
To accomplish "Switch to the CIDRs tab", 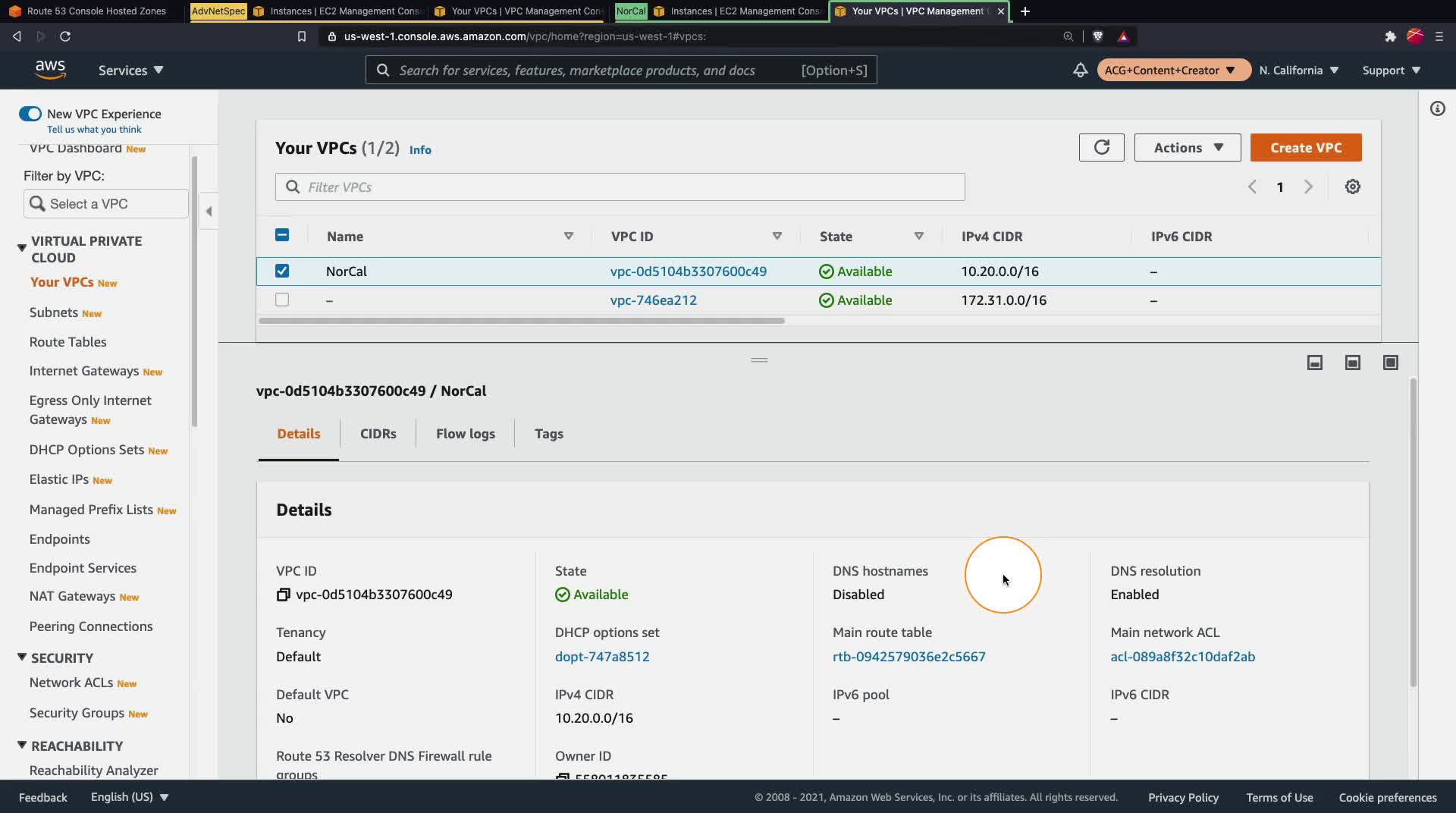I will [x=378, y=434].
